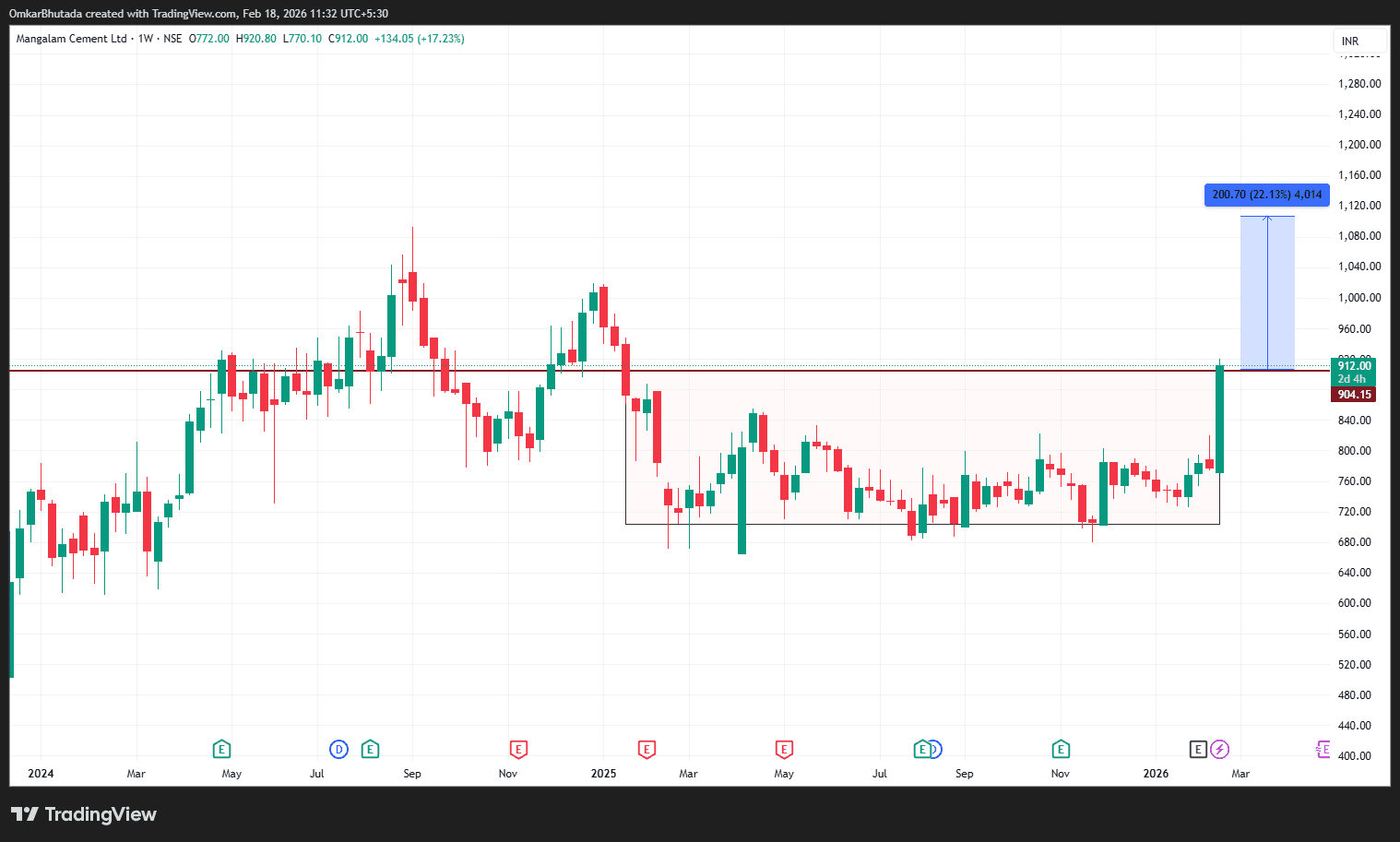Screen dimensions: 1400x842
Task: Click the change value +134.05 (+17.23%)
Action: pos(420,39)
